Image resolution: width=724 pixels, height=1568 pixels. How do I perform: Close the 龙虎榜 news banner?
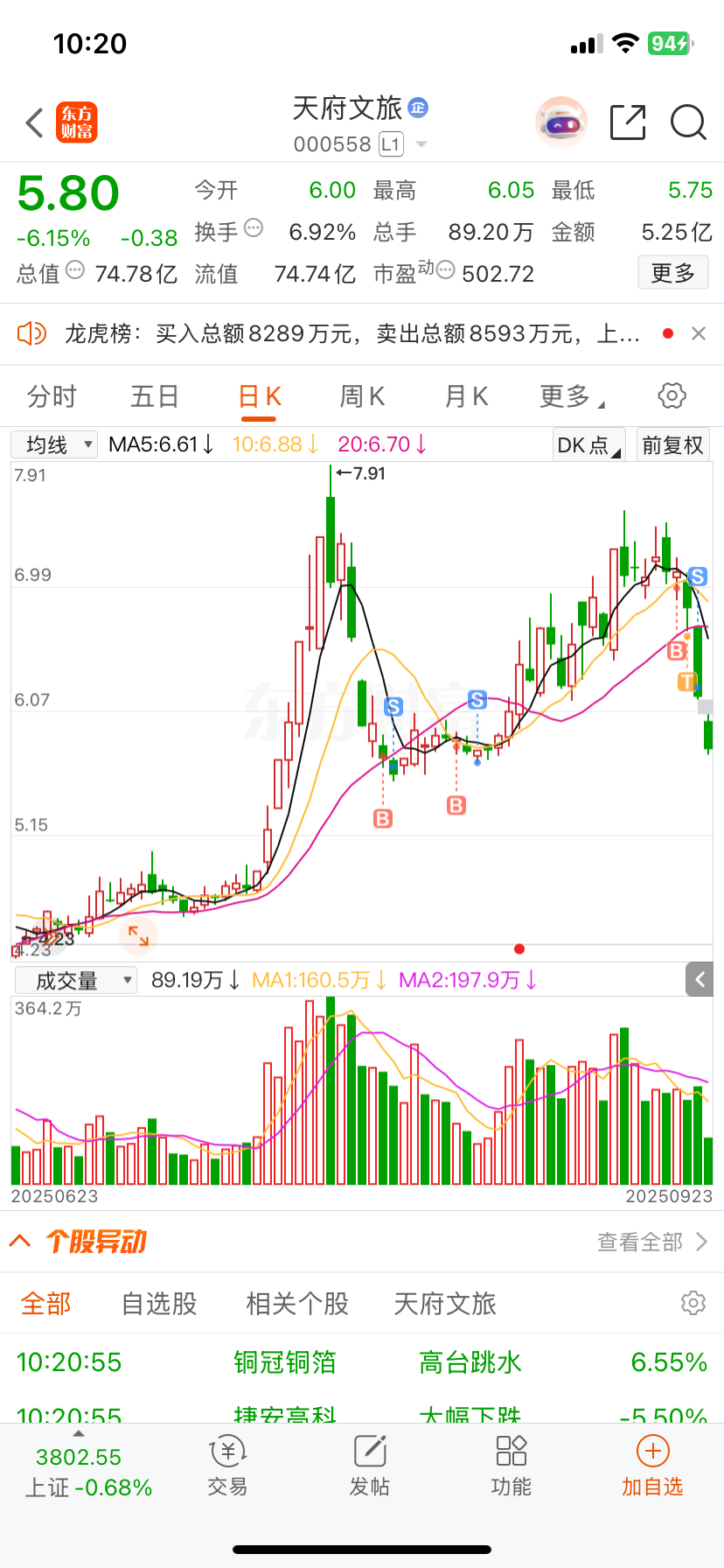point(699,333)
